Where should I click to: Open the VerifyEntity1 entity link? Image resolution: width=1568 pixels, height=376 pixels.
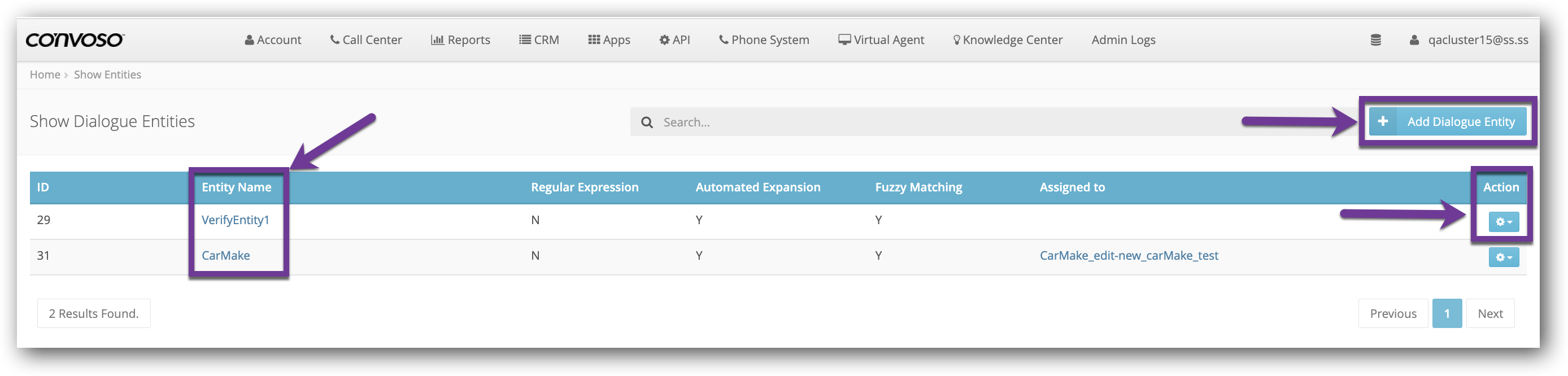click(x=235, y=220)
